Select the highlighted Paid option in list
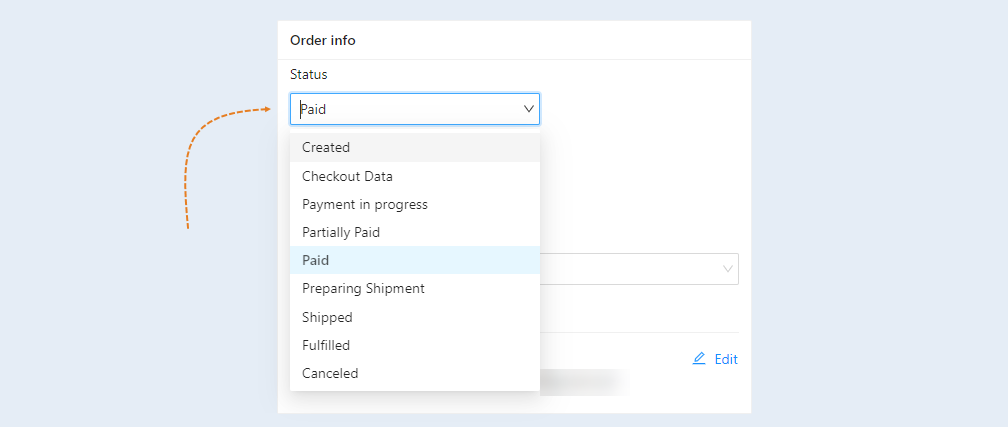 415,260
